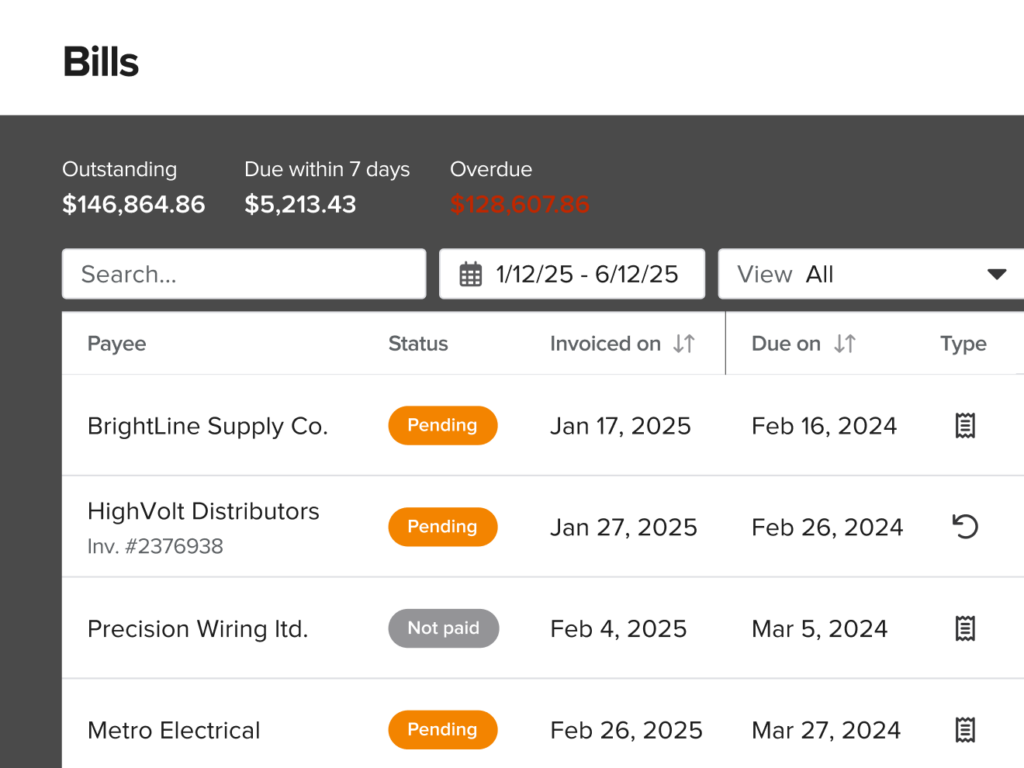Open the invoice icon for Precision Wiring ltd.

[x=964, y=628]
